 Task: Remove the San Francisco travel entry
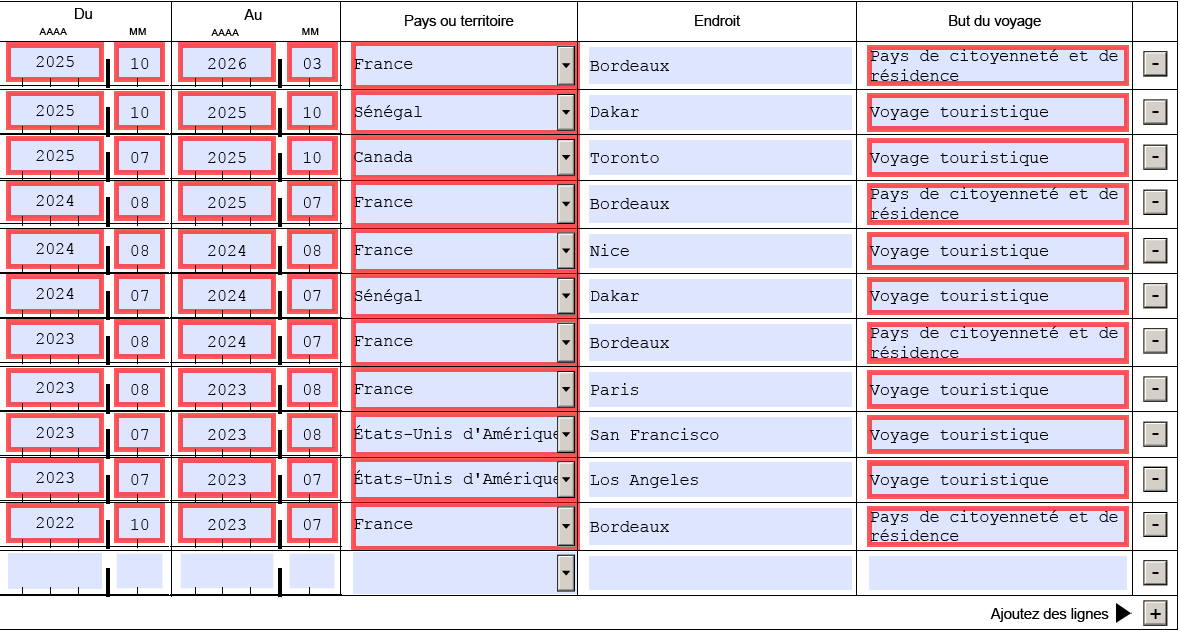[1154, 434]
